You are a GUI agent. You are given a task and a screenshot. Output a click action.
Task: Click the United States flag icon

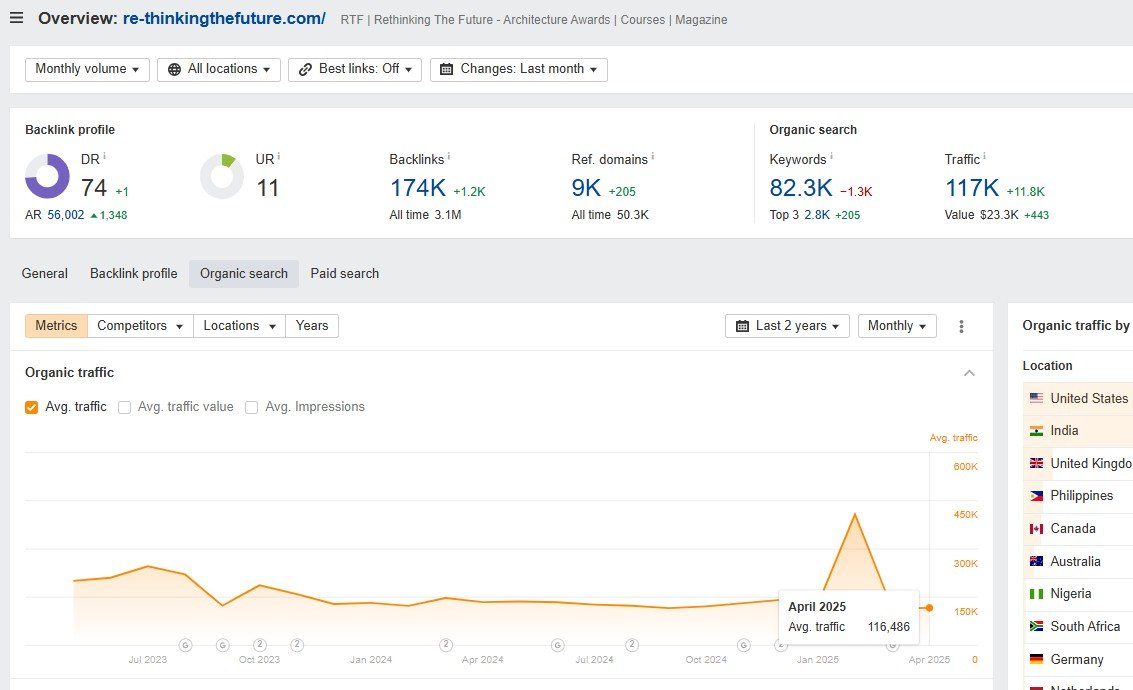click(1036, 399)
